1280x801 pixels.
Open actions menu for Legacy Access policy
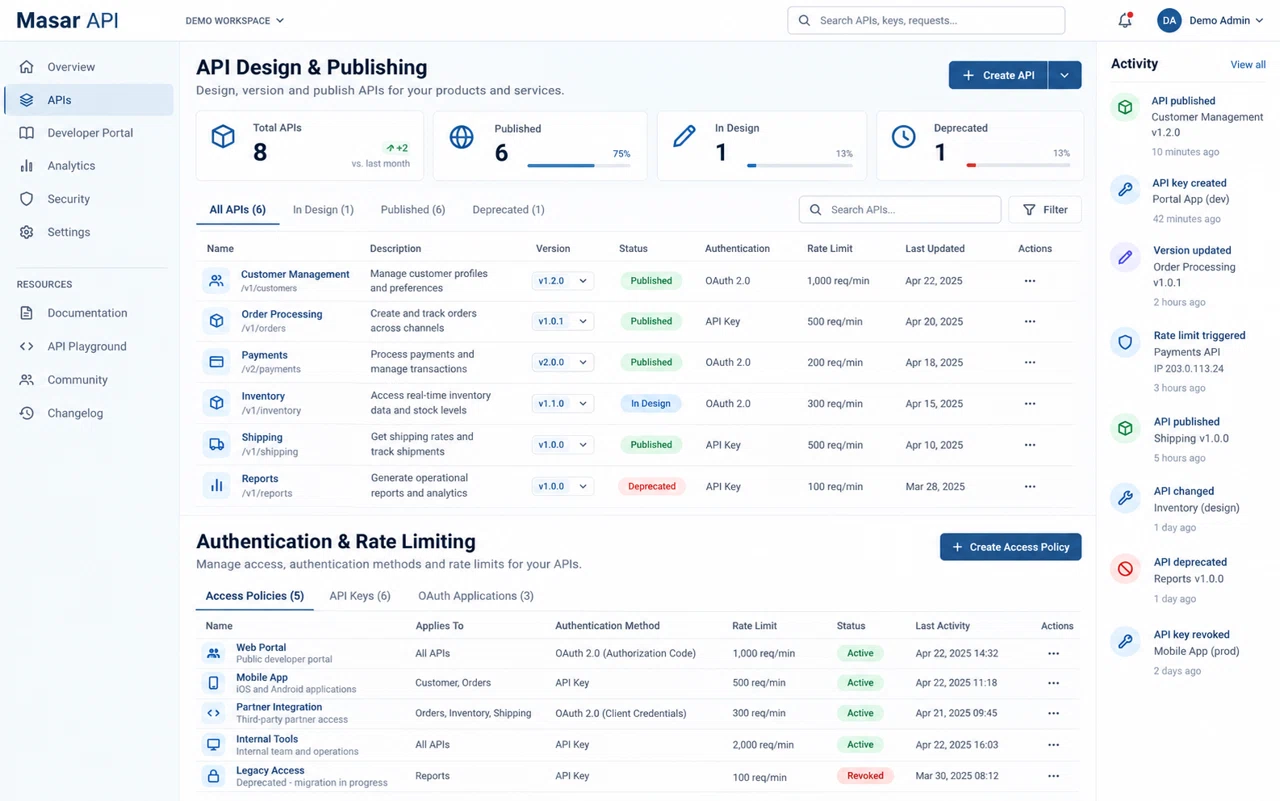pos(1053,776)
